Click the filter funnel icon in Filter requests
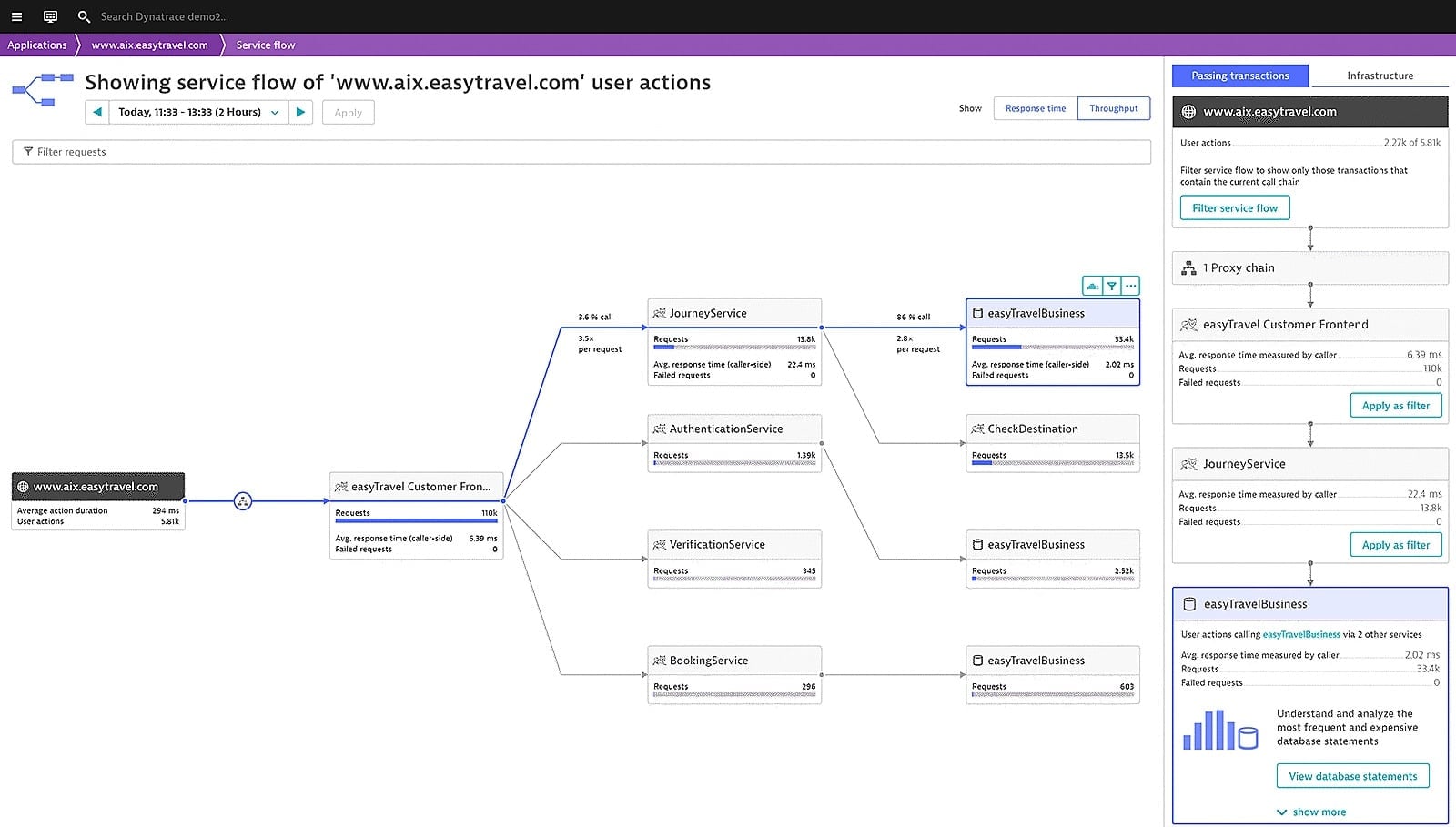 click(x=28, y=152)
